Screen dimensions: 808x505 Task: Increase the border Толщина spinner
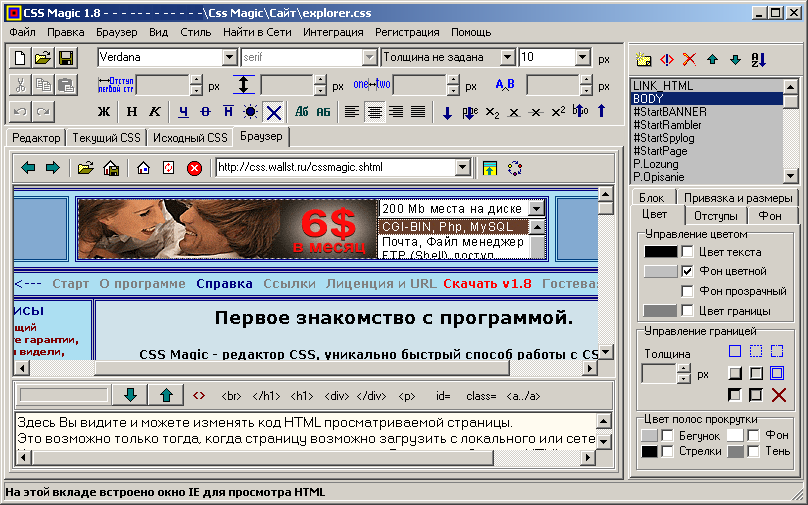coord(684,368)
